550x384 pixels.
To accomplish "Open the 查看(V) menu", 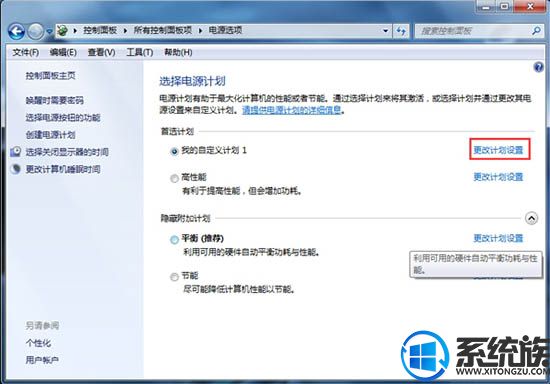I will click(101, 53).
